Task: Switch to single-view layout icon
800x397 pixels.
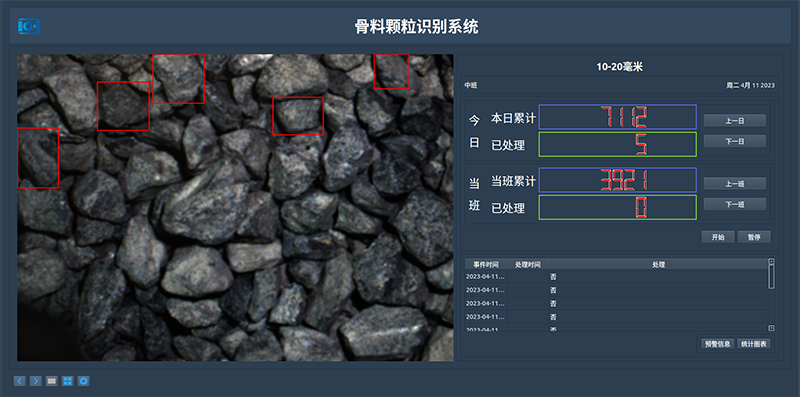Action: (x=51, y=381)
